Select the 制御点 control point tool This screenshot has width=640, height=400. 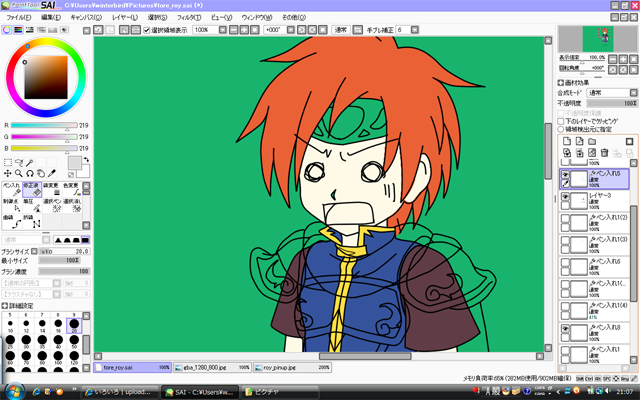[x=11, y=205]
